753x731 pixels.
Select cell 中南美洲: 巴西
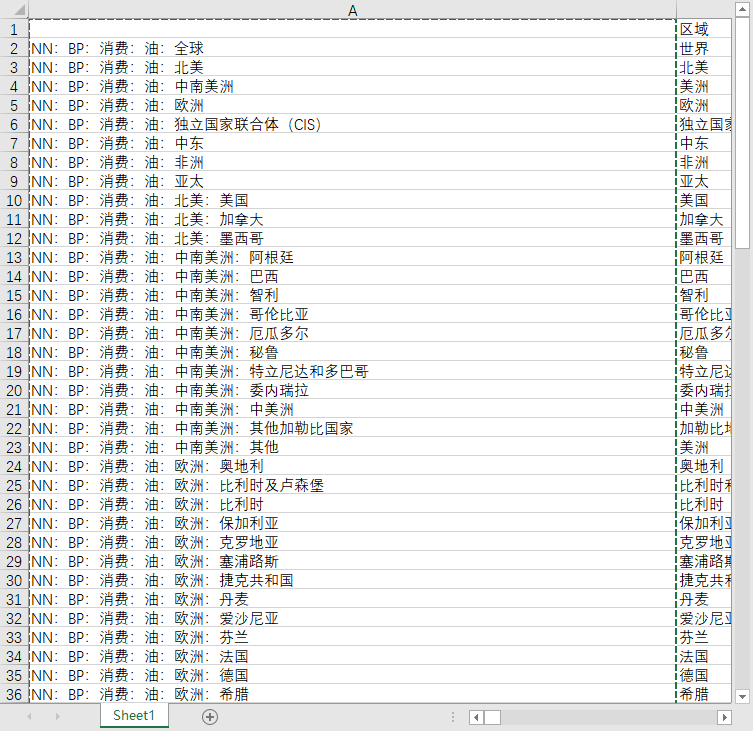pyautogui.click(x=352, y=276)
